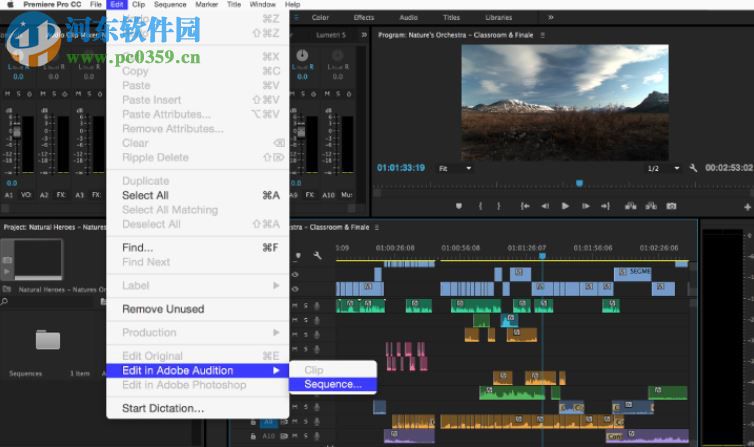Open the Sequence menu in menu bar
This screenshot has height=447, width=754.
click(170, 4)
